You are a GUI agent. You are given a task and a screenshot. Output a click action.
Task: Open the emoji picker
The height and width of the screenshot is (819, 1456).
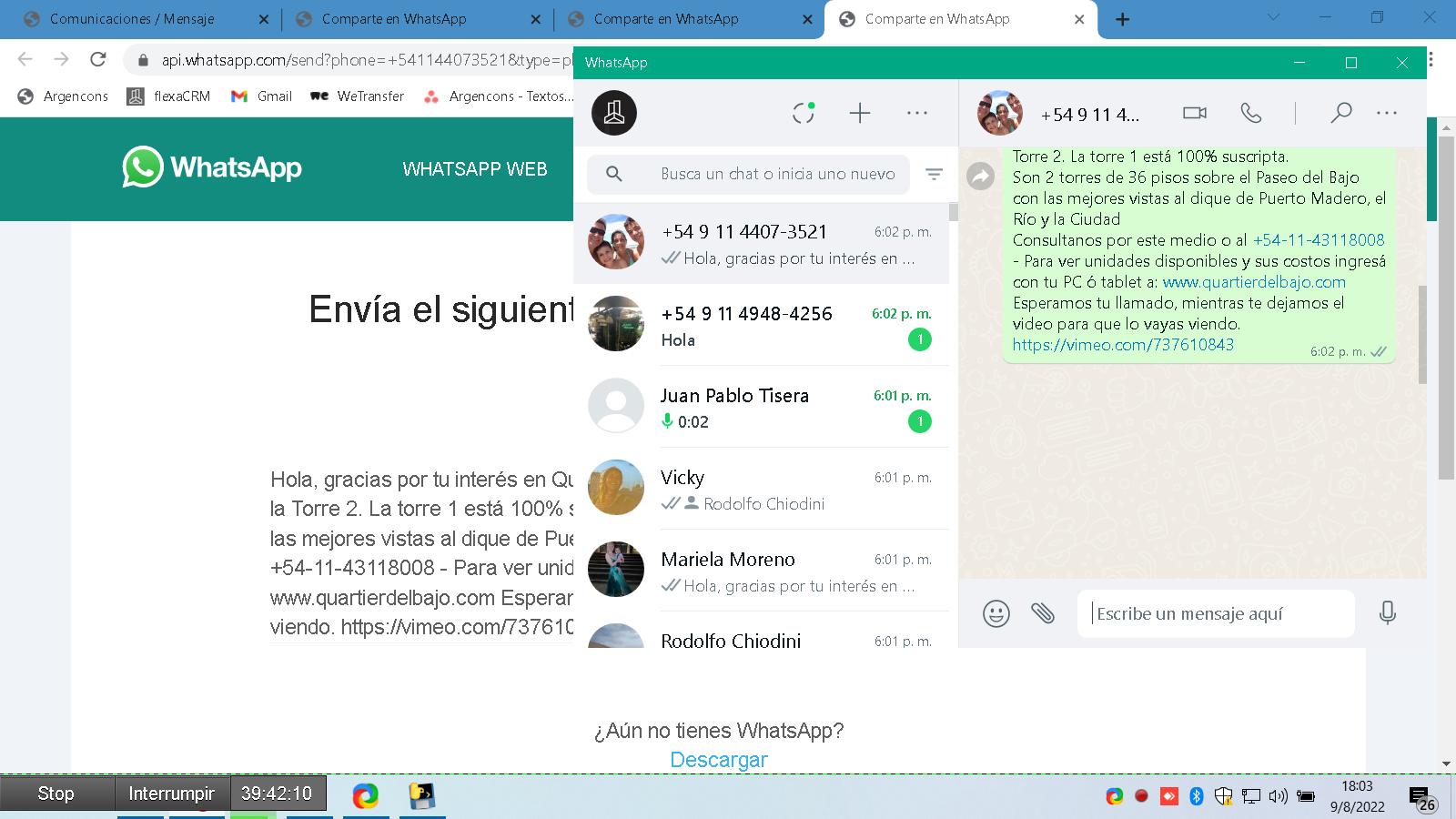(x=996, y=613)
